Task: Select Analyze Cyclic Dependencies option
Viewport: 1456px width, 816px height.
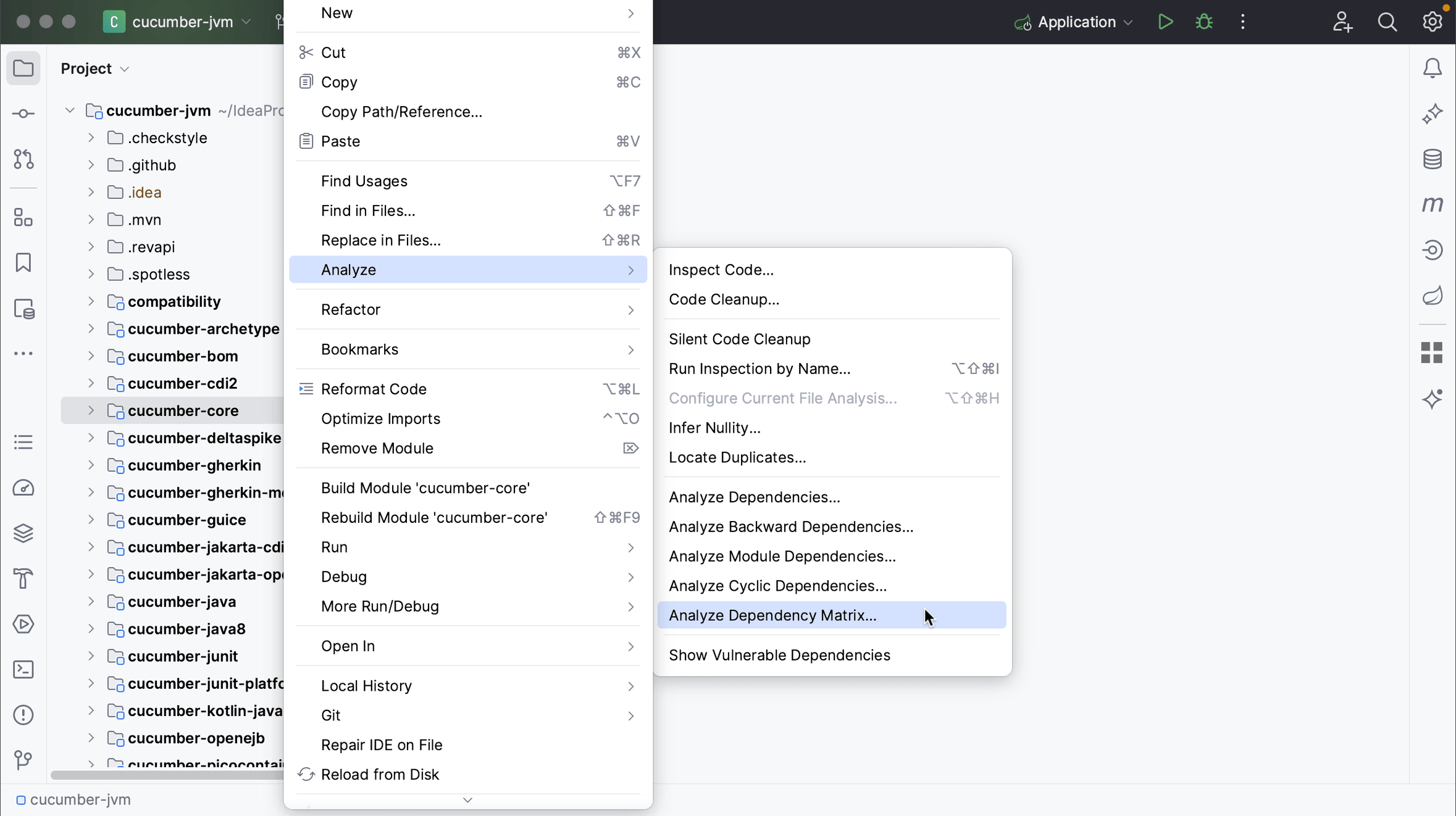Action: 779,585
